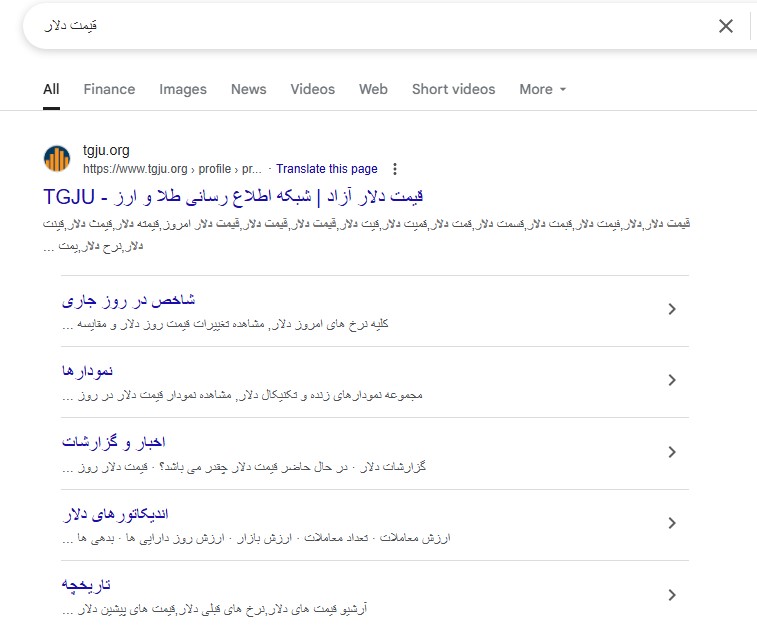Switch to the Images tab

tap(183, 89)
